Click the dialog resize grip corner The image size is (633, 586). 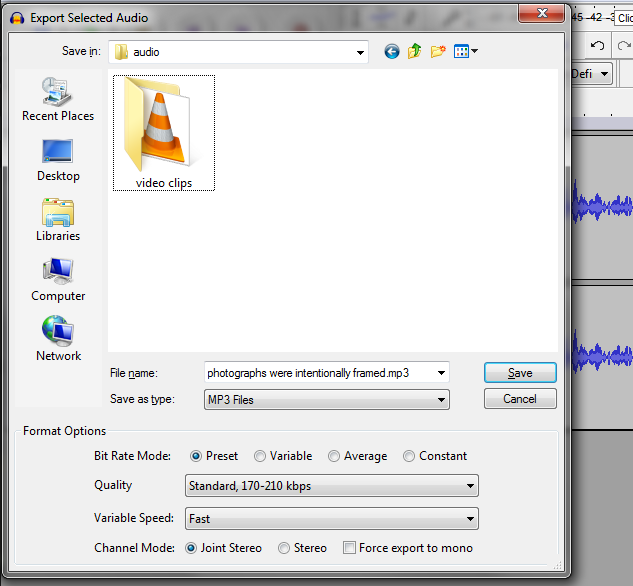[x=558, y=565]
